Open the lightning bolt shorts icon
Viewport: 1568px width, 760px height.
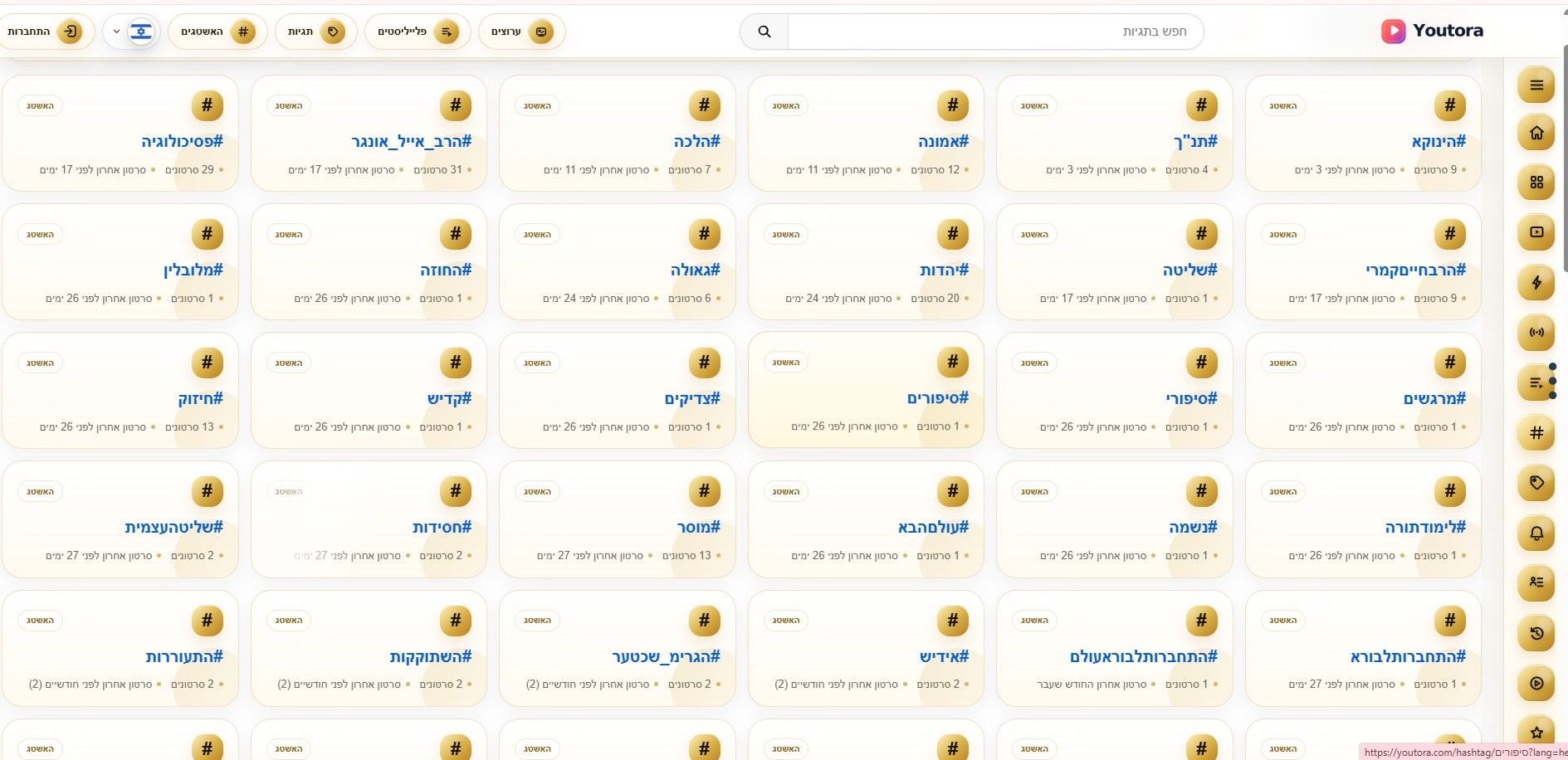pos(1536,282)
